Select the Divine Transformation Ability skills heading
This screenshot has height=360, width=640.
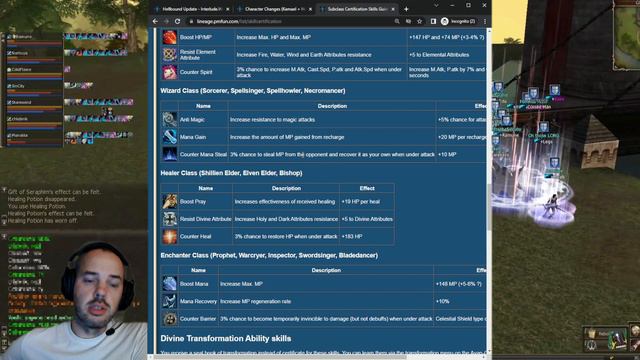click(226, 338)
